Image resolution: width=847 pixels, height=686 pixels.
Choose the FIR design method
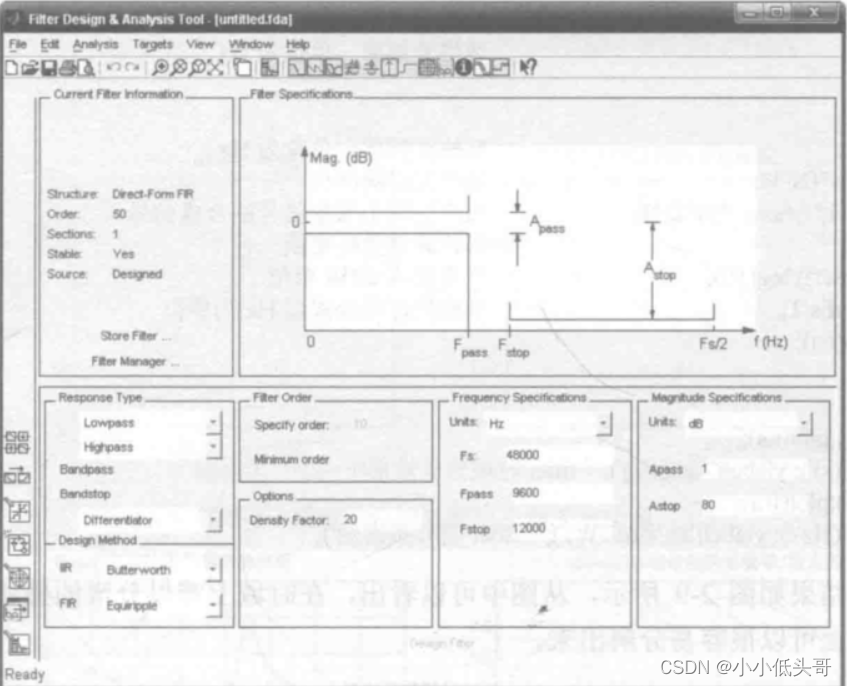67,603
